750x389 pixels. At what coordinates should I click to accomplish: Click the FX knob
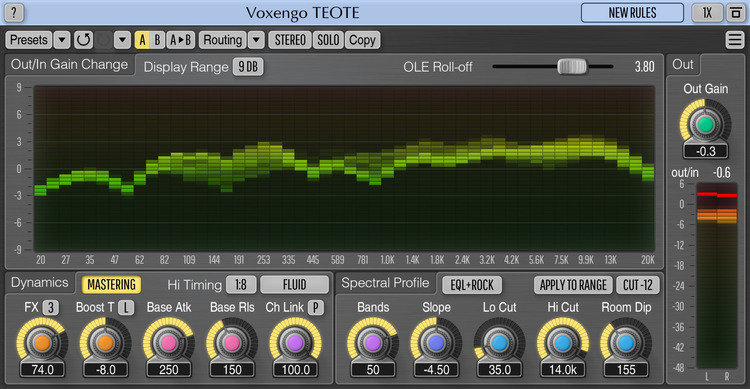click(42, 343)
